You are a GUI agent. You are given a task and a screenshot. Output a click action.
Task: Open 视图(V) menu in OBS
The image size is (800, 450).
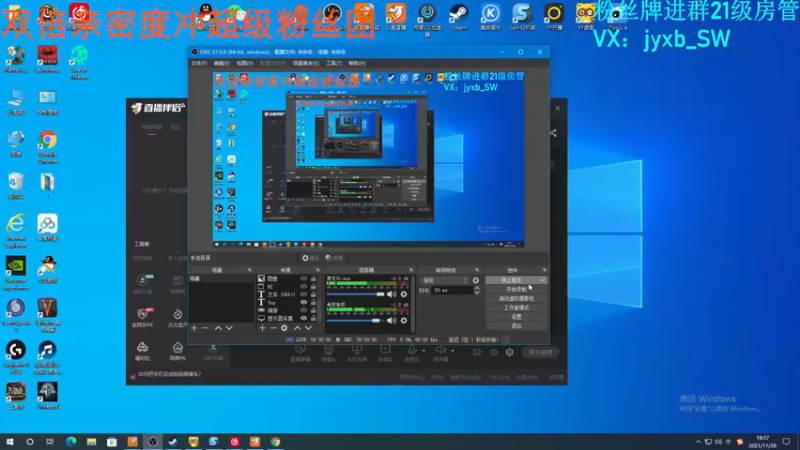245,63
